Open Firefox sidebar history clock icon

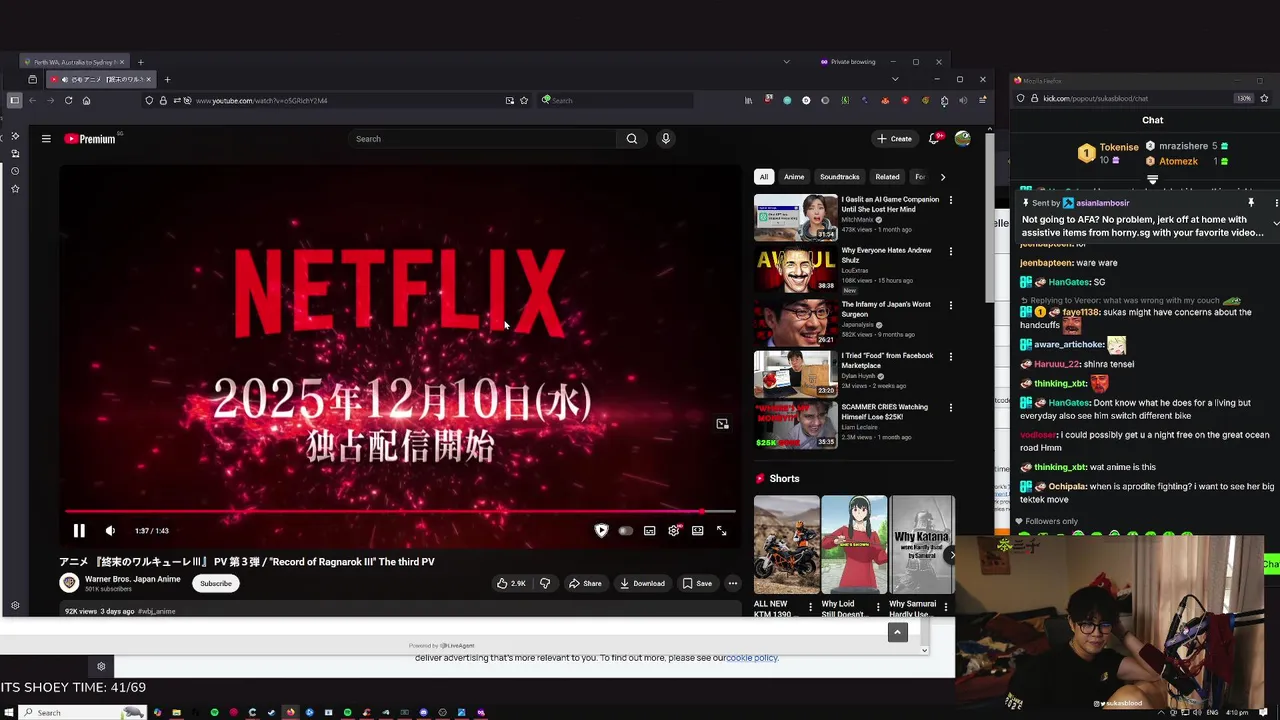[x=15, y=171]
